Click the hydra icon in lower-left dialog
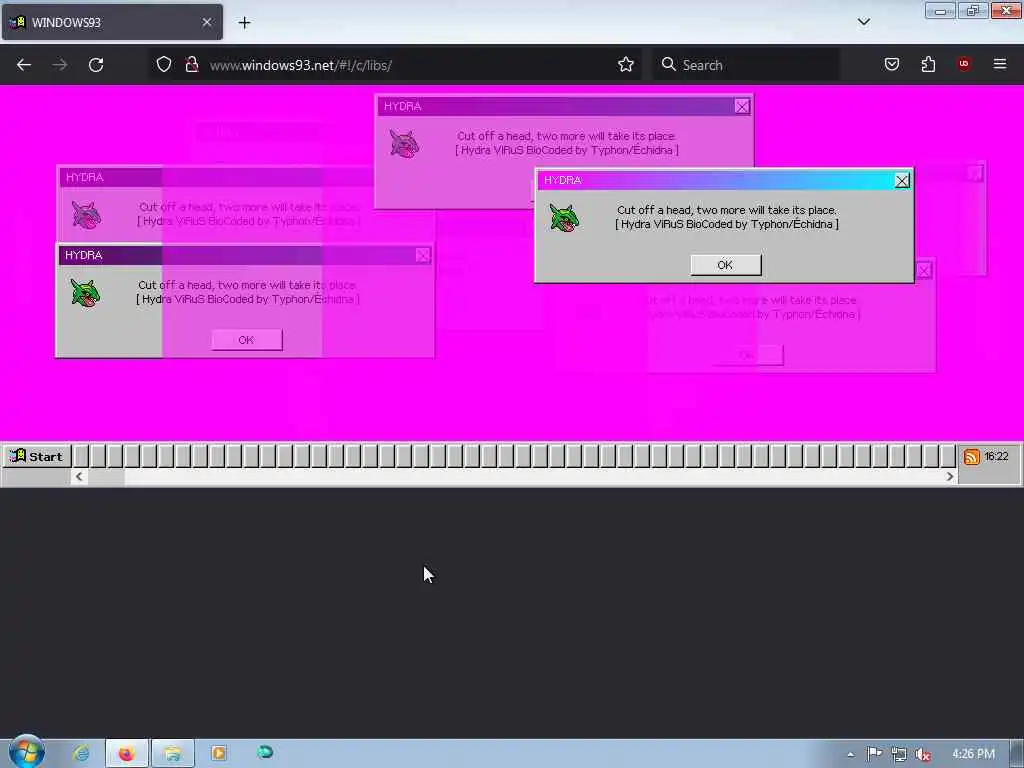This screenshot has height=768, width=1024. [86, 293]
